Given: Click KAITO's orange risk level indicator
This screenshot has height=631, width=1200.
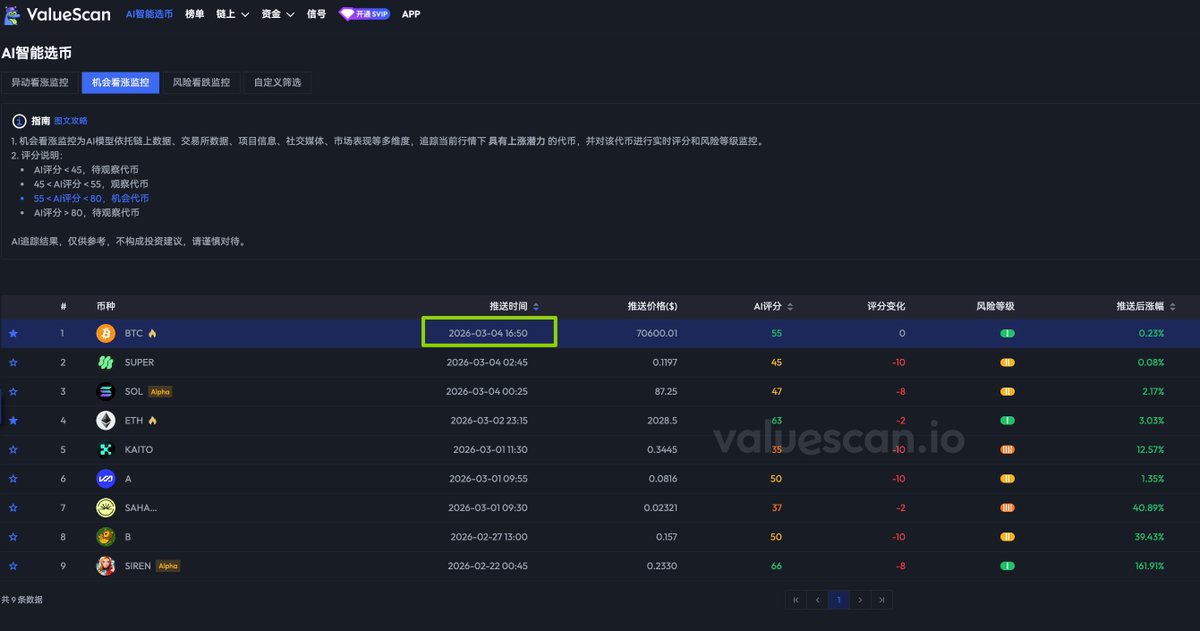Looking at the screenshot, I should pyautogui.click(x=1007, y=450).
